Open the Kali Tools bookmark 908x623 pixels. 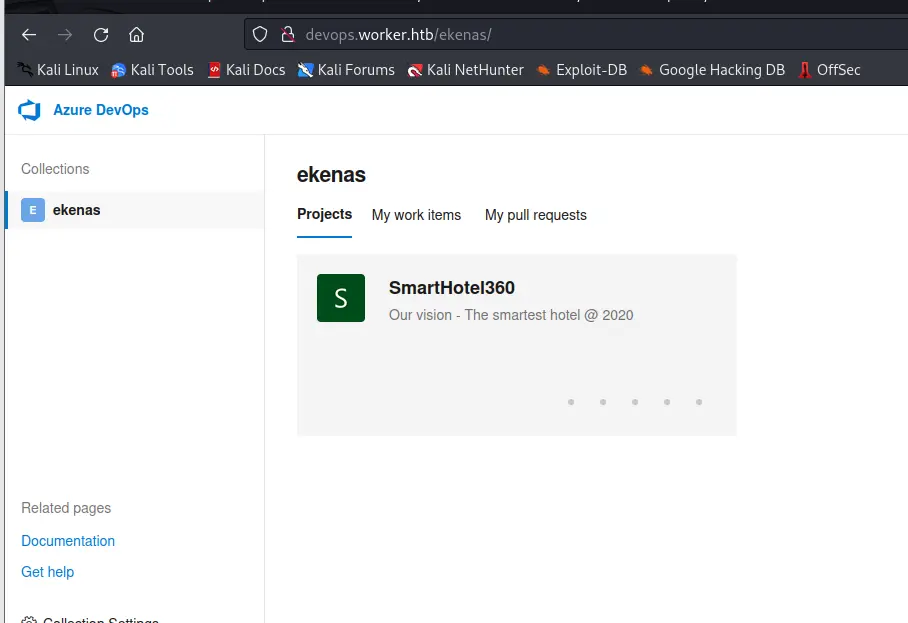pos(152,70)
